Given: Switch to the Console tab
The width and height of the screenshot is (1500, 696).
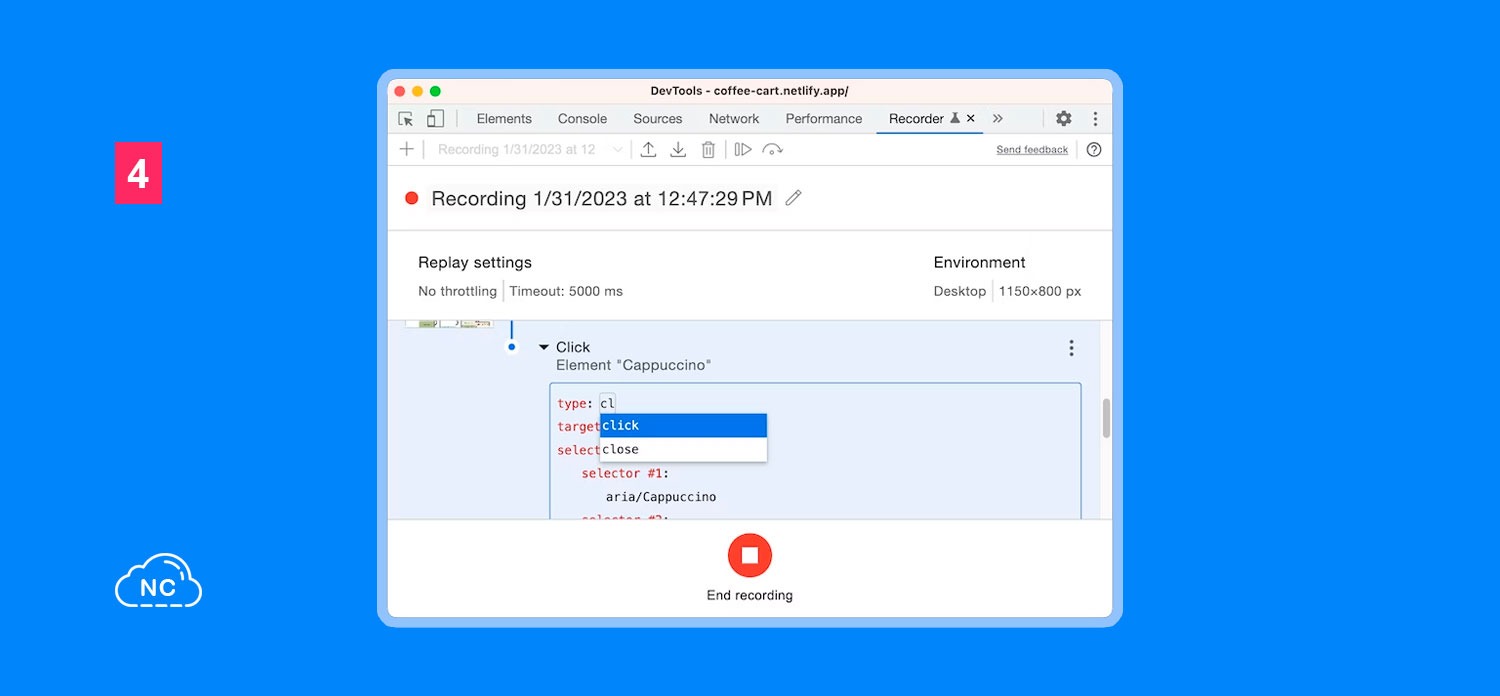Looking at the screenshot, I should [x=582, y=118].
